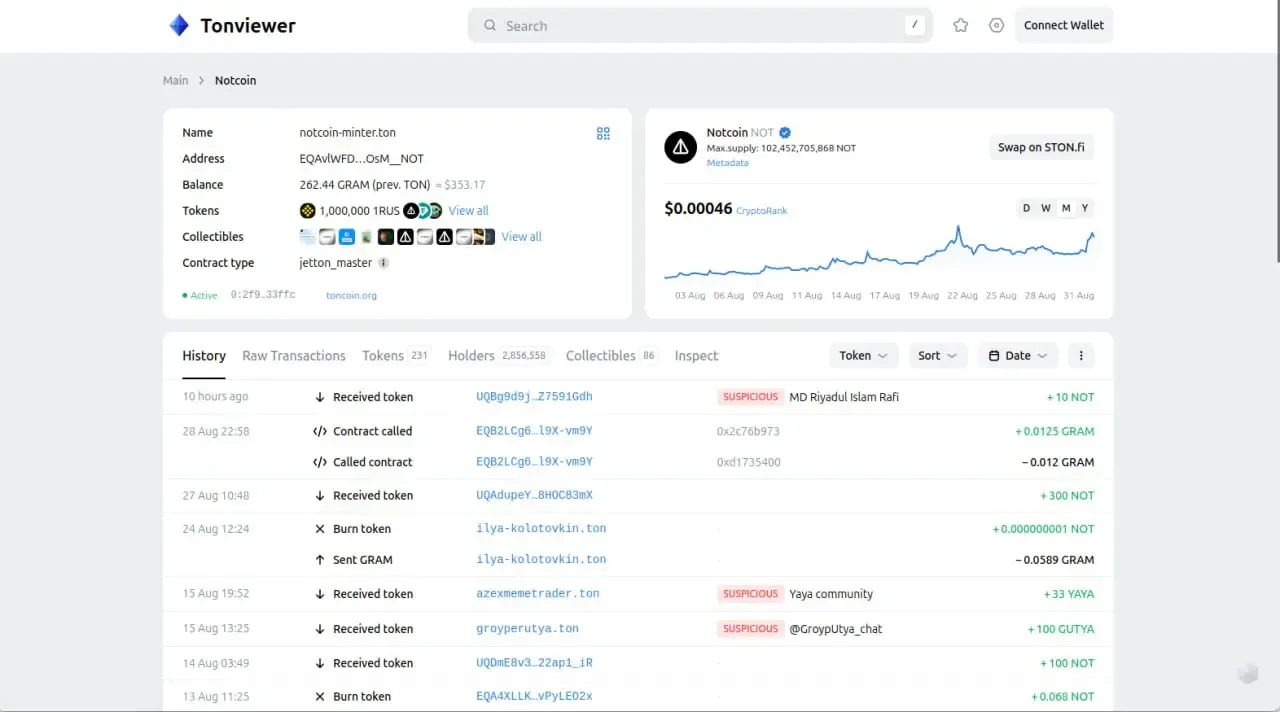Open address UQDmE8v3..22ap1_iR
This screenshot has height=712, width=1280.
(x=534, y=663)
